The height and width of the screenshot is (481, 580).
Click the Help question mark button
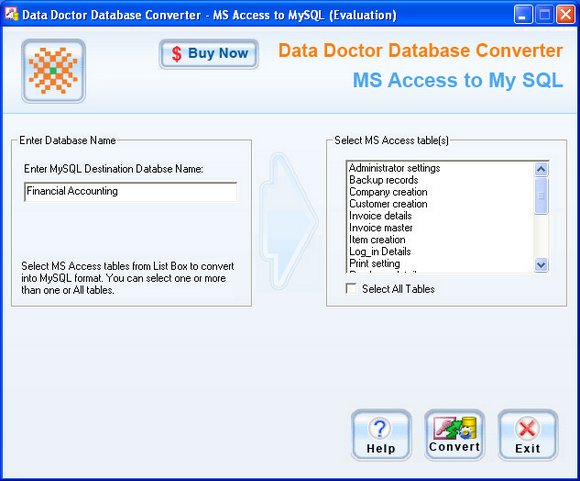pos(381,435)
